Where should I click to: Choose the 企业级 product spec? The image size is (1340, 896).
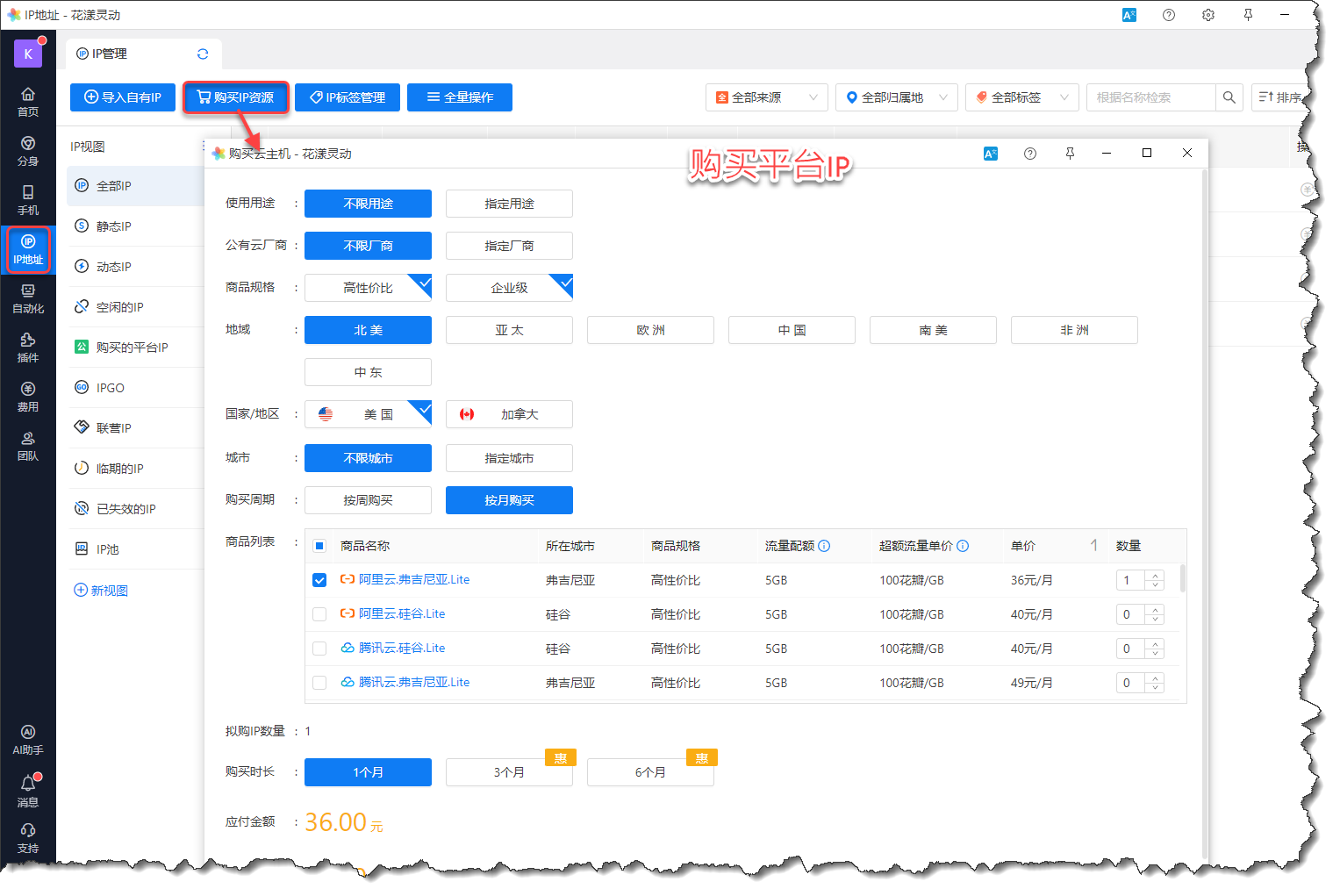click(509, 288)
